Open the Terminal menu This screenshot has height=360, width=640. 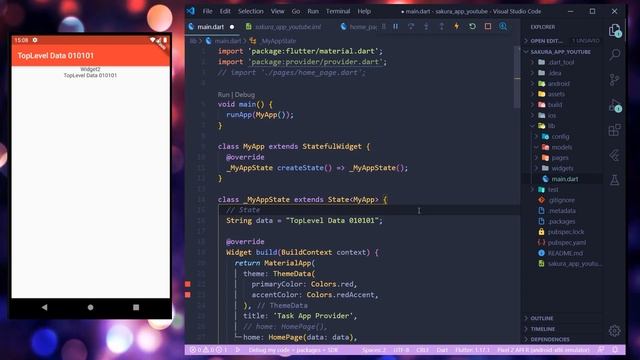(338, 11)
